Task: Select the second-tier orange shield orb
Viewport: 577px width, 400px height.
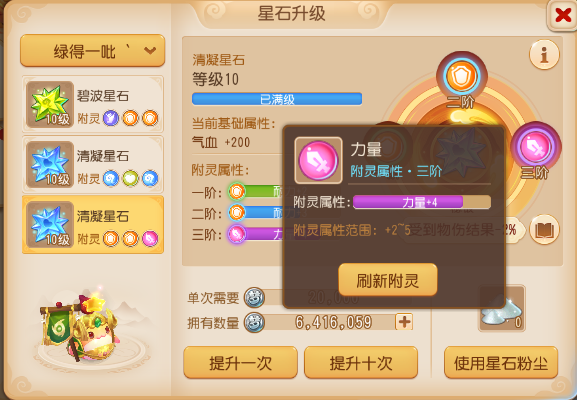Action: click(461, 77)
